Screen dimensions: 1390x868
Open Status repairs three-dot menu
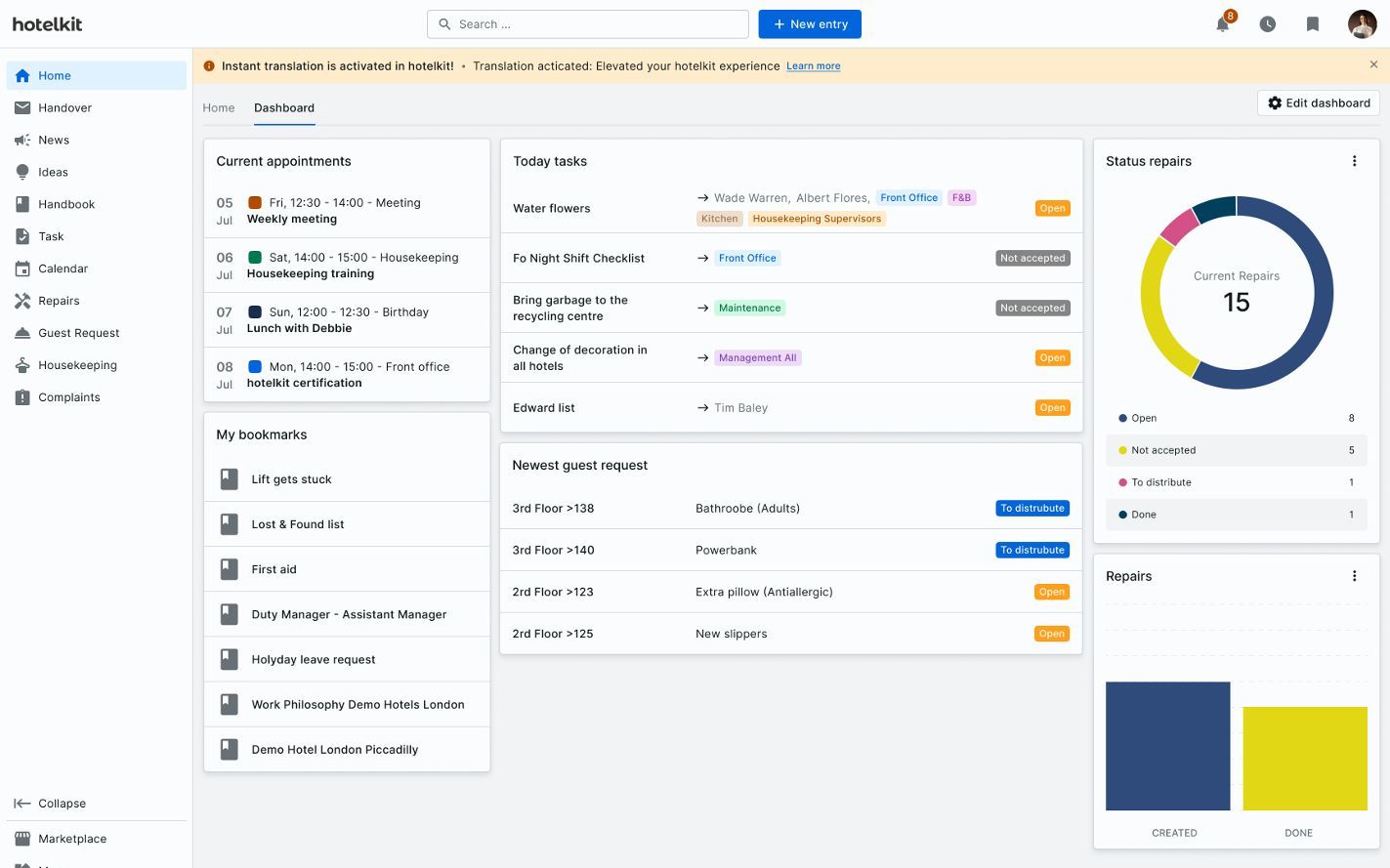(x=1354, y=161)
